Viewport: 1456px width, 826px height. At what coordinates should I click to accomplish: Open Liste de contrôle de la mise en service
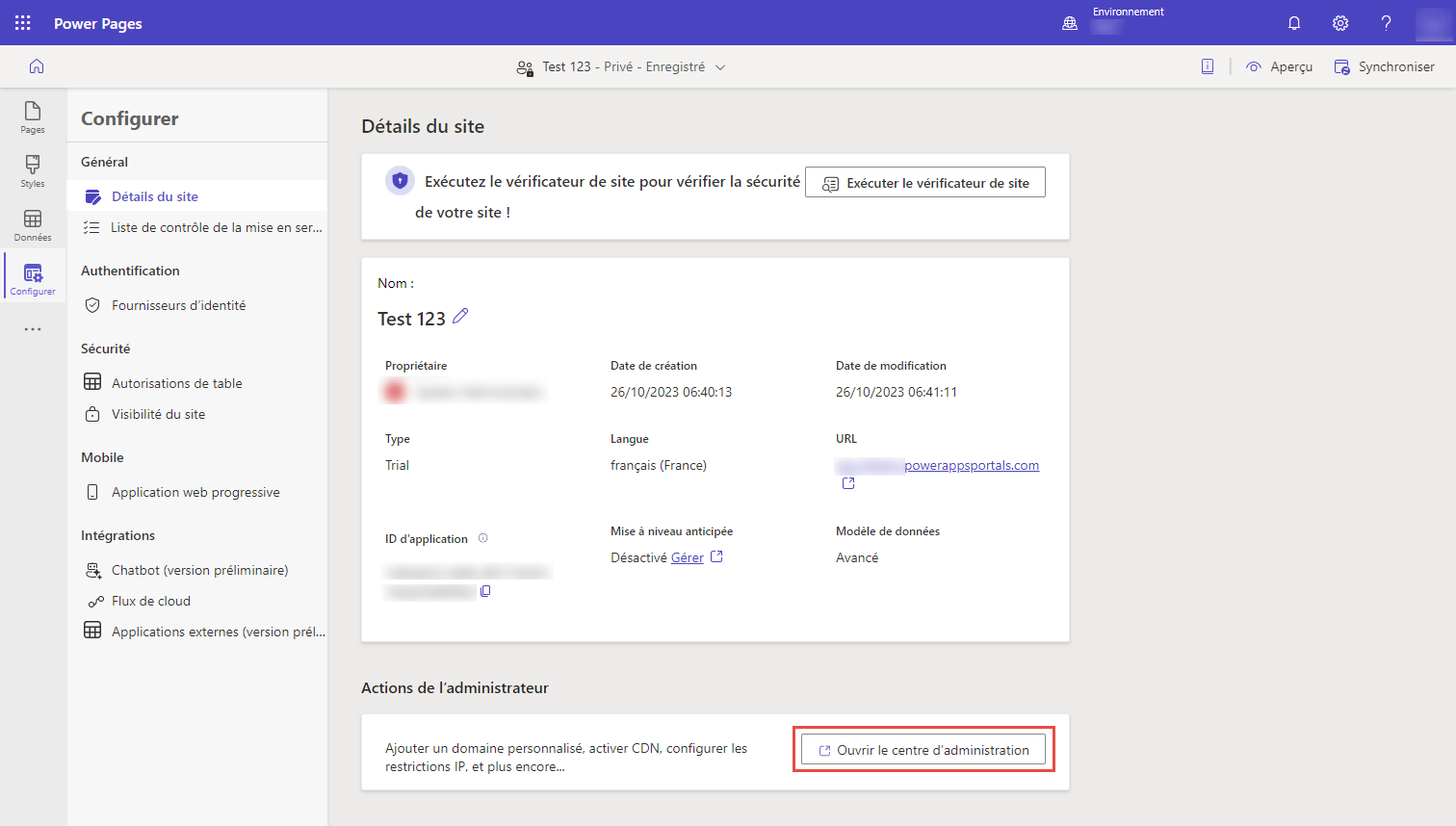coord(197,227)
